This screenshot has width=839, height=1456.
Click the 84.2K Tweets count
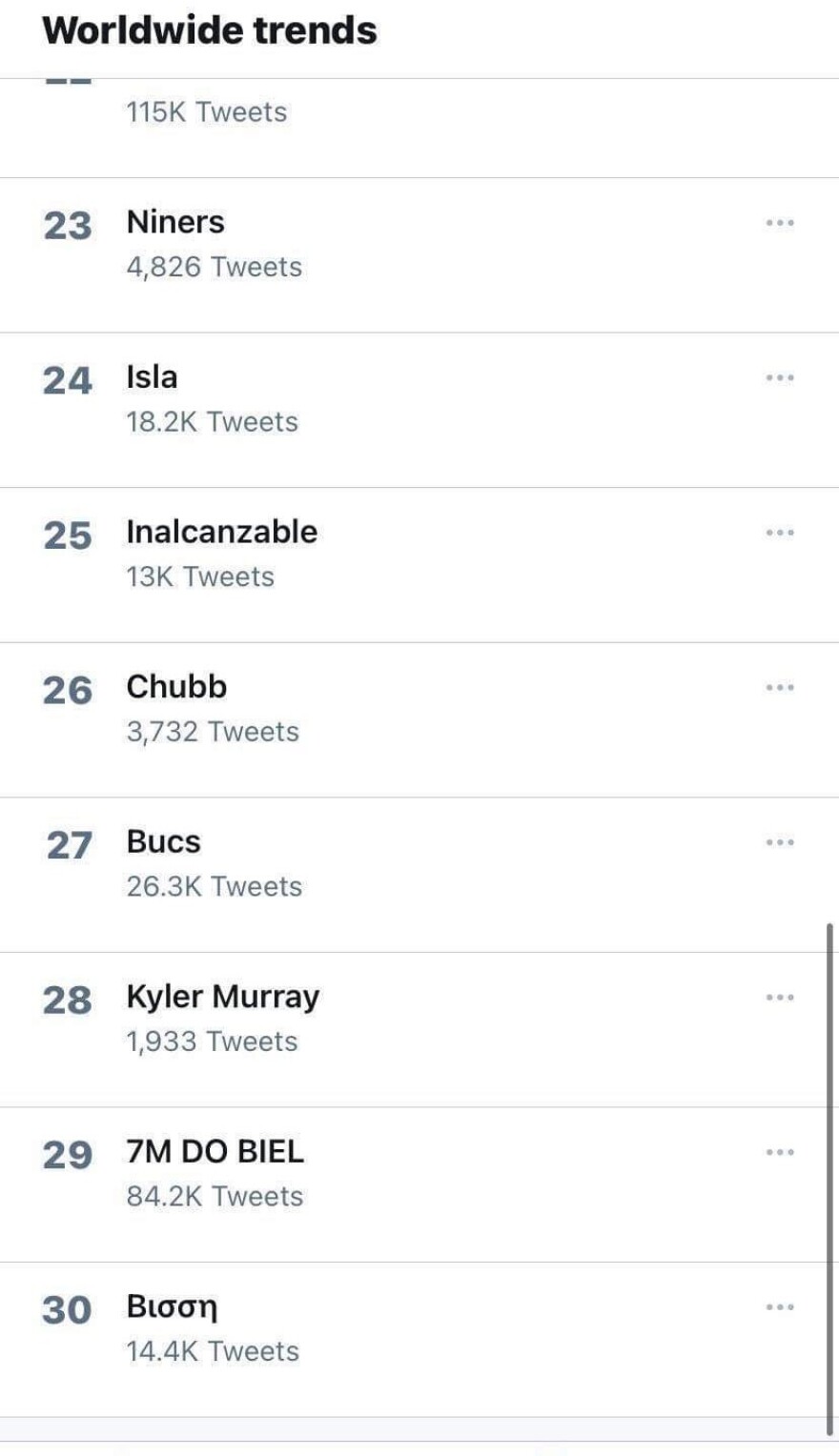215,1197
